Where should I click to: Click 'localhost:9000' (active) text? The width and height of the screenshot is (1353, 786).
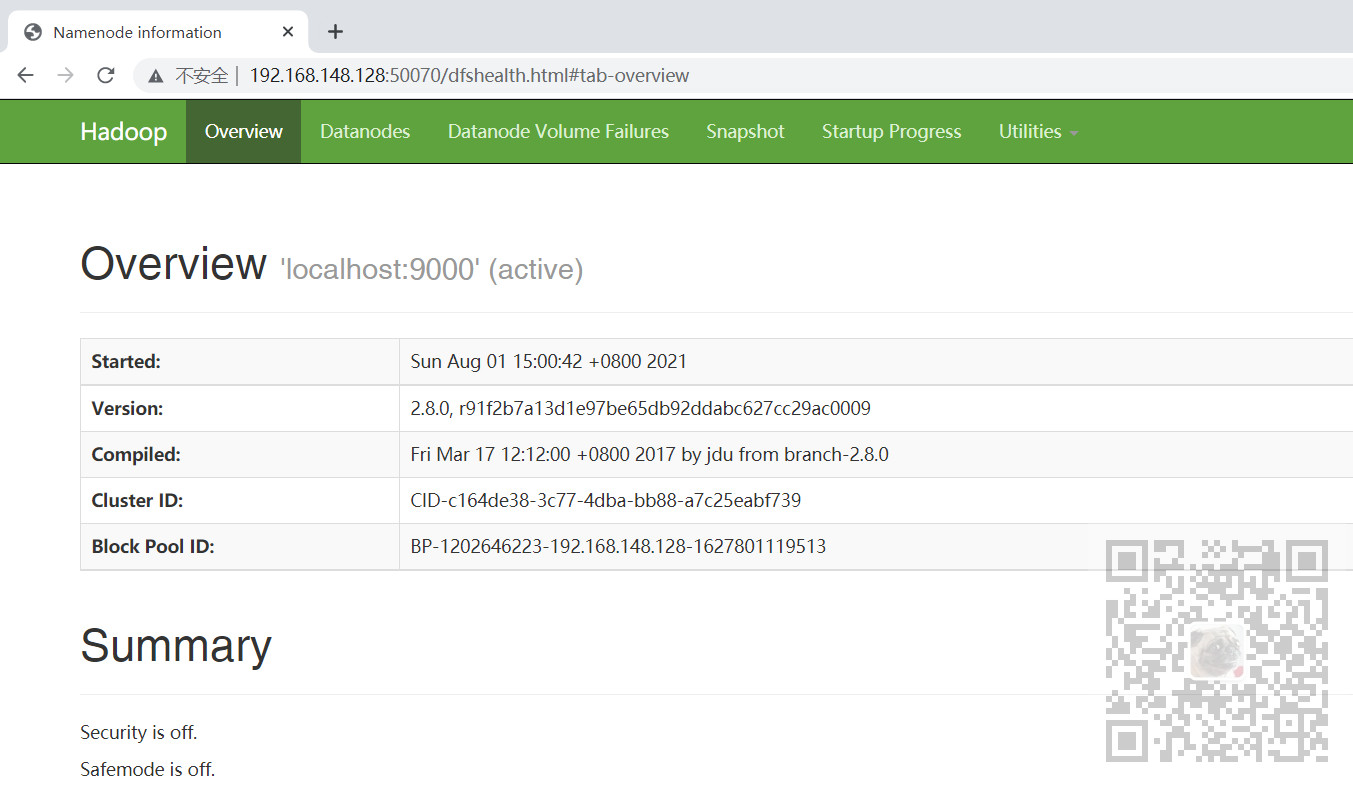[x=431, y=269]
